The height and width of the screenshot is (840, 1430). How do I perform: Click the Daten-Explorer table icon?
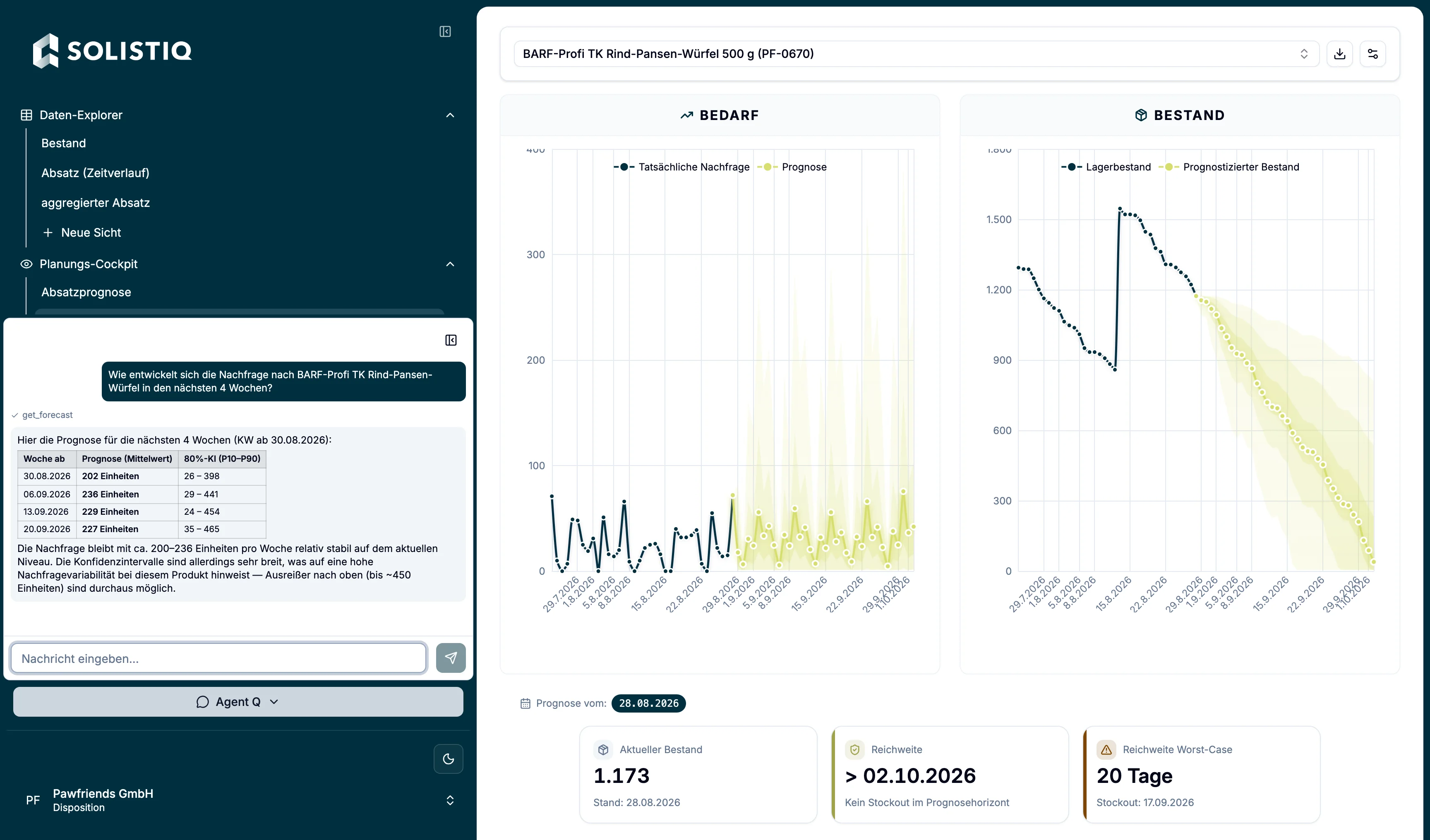[x=26, y=115]
